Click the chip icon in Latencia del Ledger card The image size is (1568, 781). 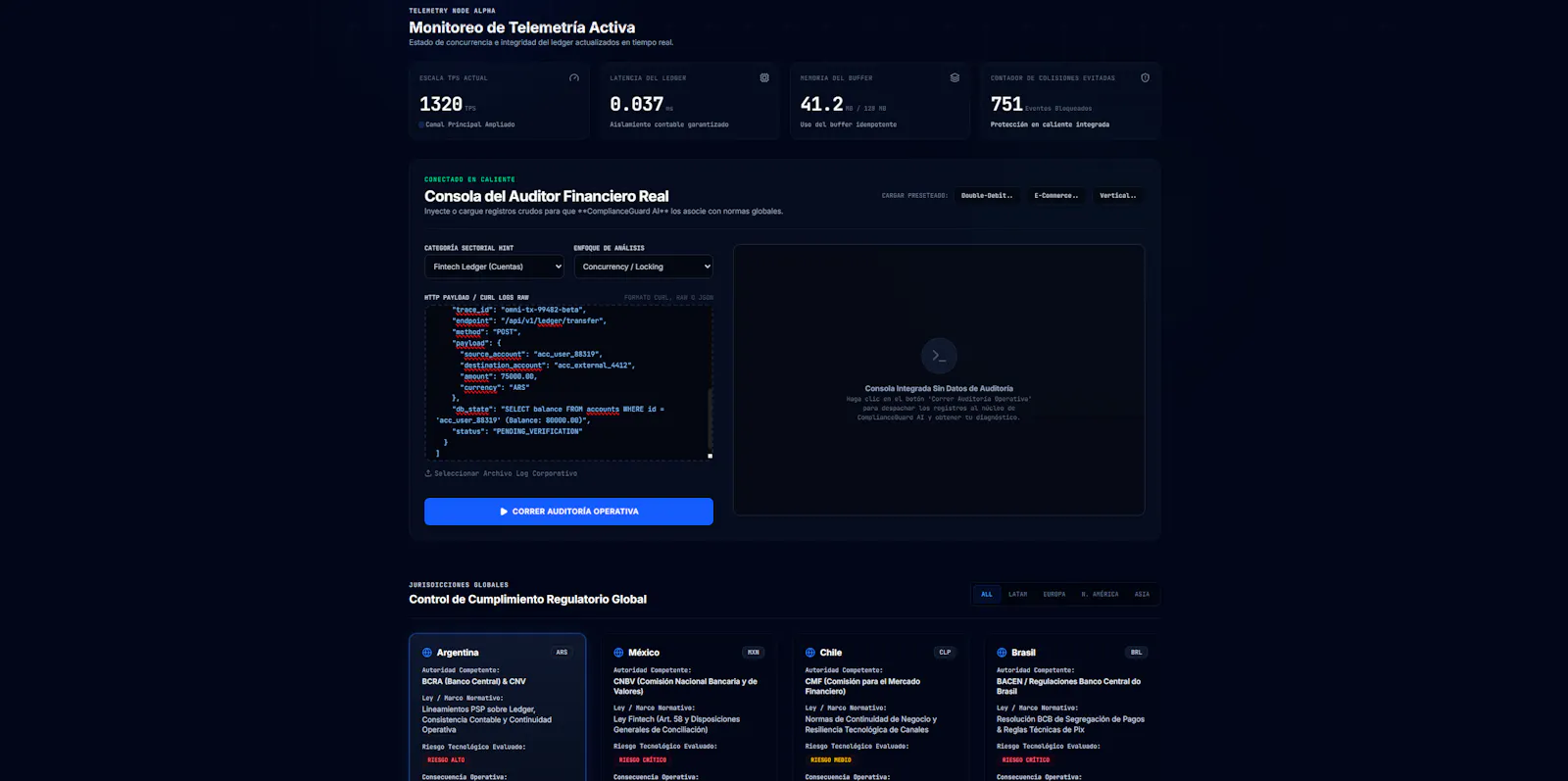(764, 77)
